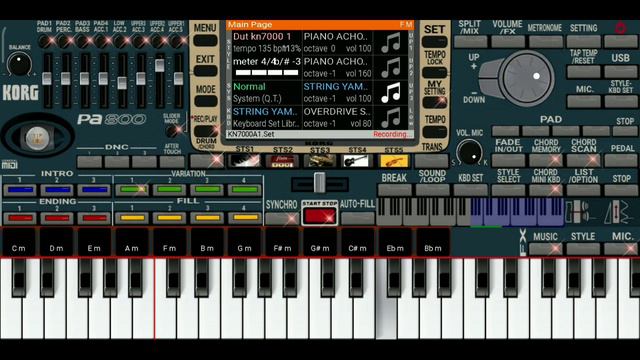Open the SETTING button

tap(584, 41)
